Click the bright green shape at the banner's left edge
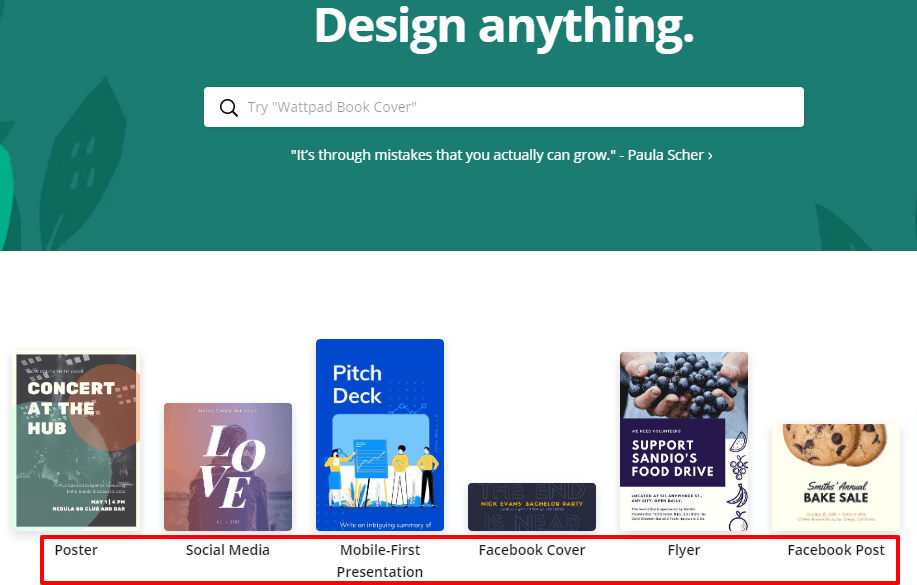The image size is (917, 585). pos(6,190)
